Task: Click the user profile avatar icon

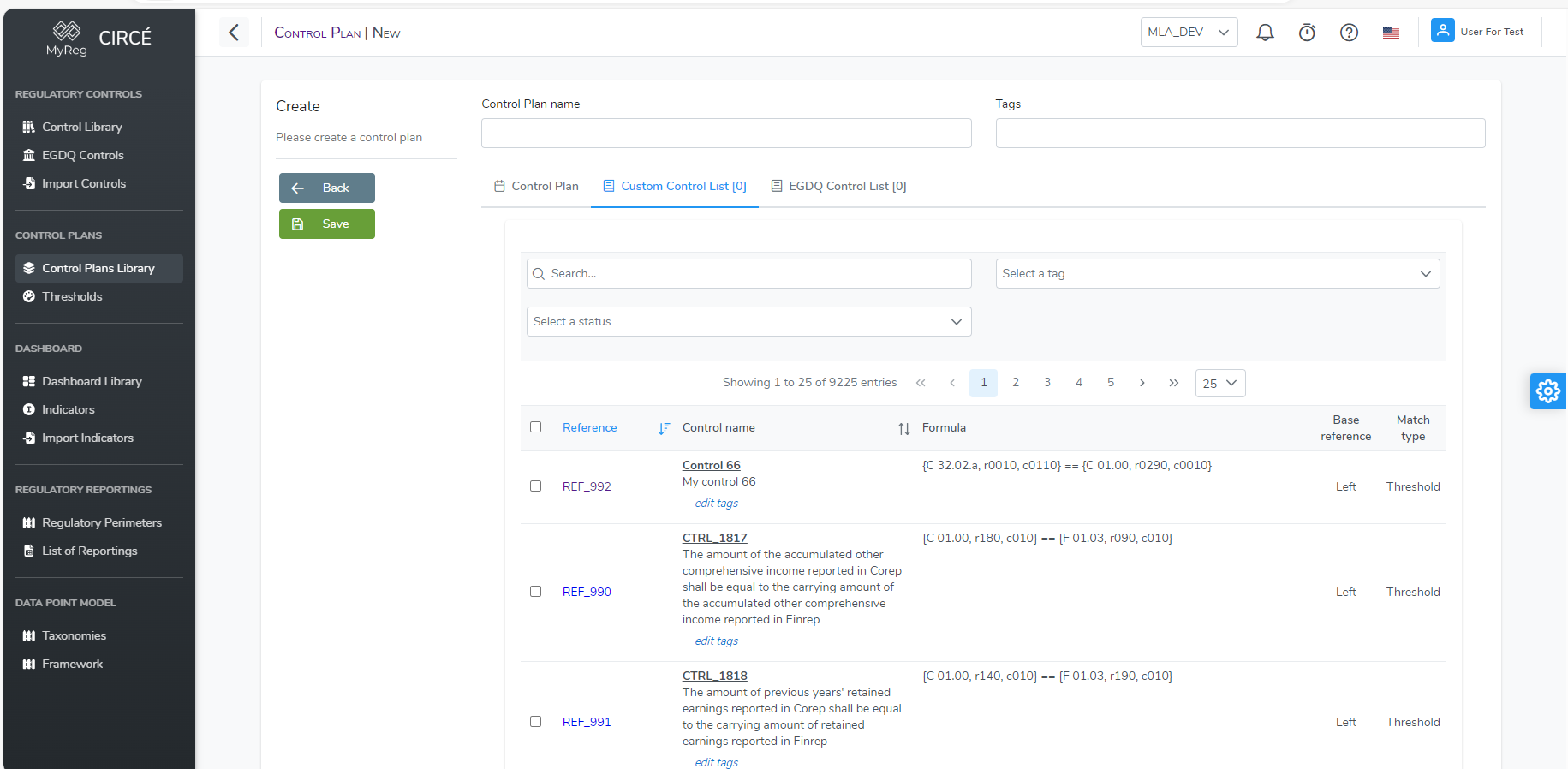Action: pyautogui.click(x=1442, y=32)
